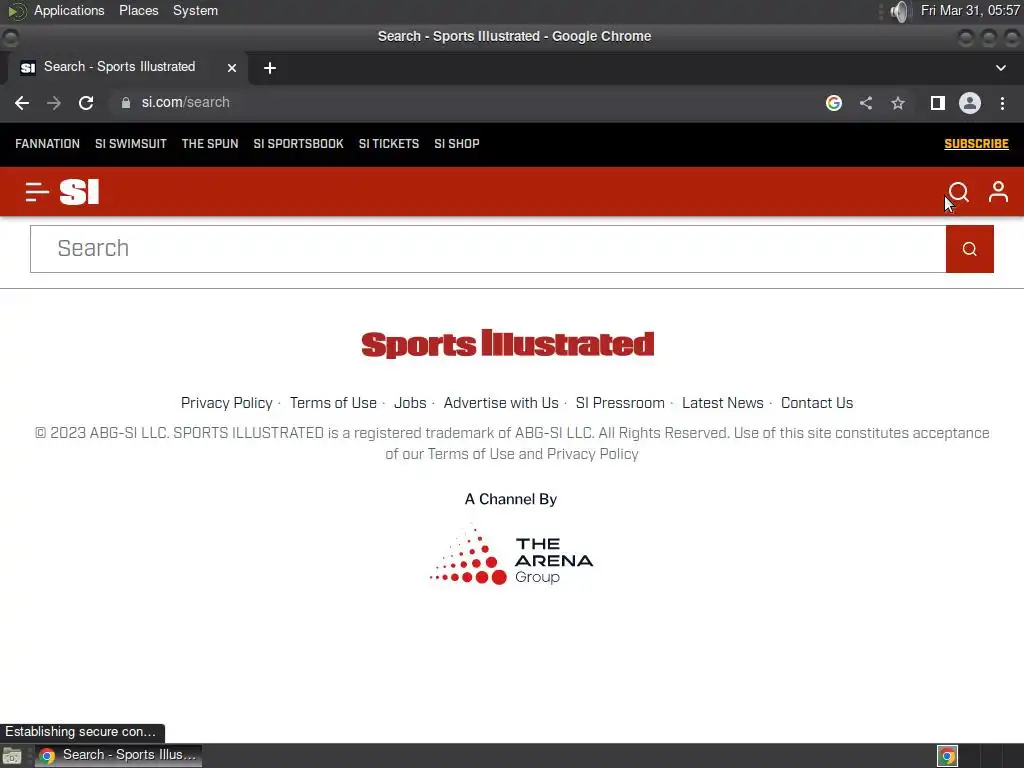Click the window menu icon in title bar
The image size is (1024, 768).
[x=10, y=38]
